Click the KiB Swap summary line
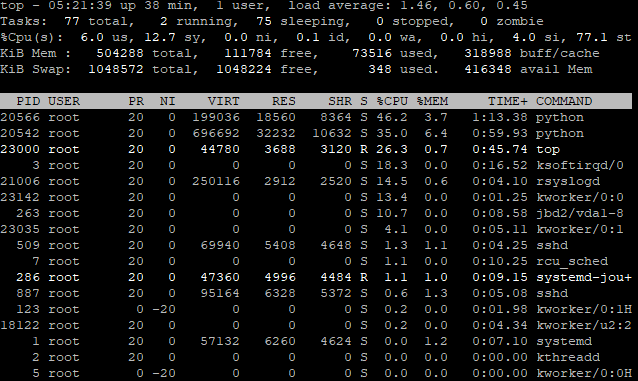The width and height of the screenshot is (638, 381). pos(296,69)
